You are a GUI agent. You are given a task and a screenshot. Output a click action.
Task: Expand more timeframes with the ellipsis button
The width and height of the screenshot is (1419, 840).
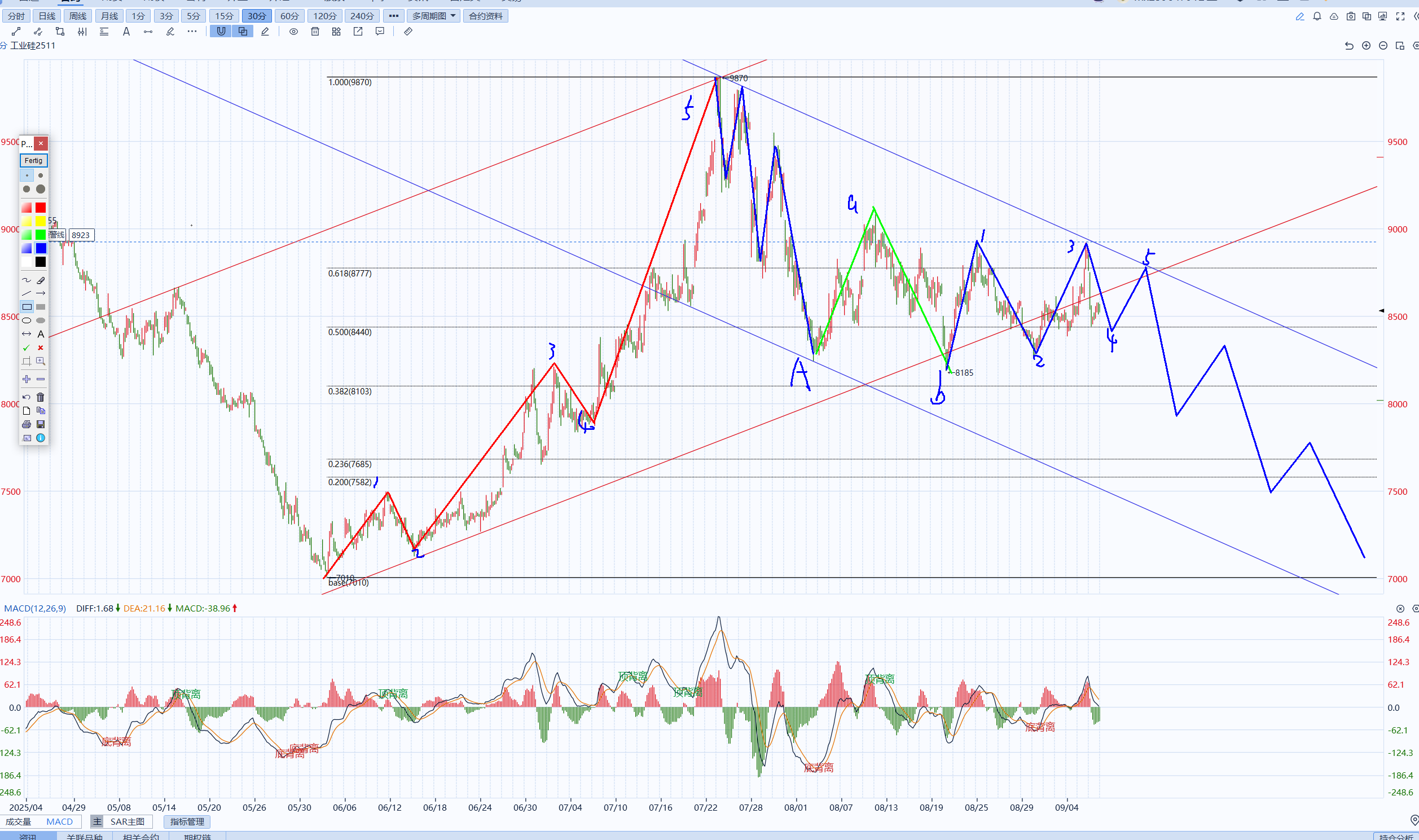point(394,16)
